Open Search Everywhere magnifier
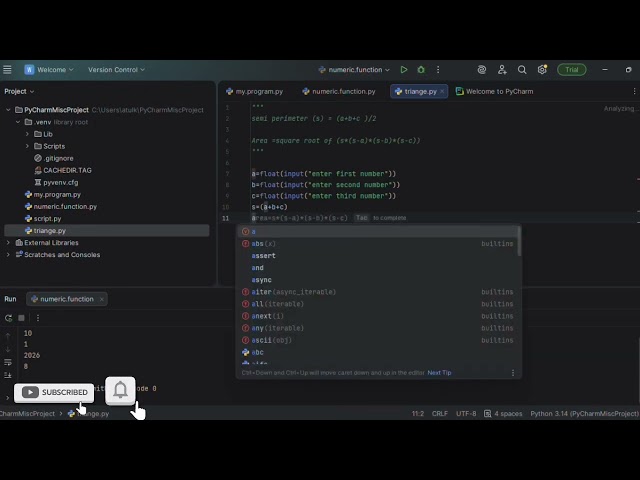This screenshot has height=480, width=640. 522,70
